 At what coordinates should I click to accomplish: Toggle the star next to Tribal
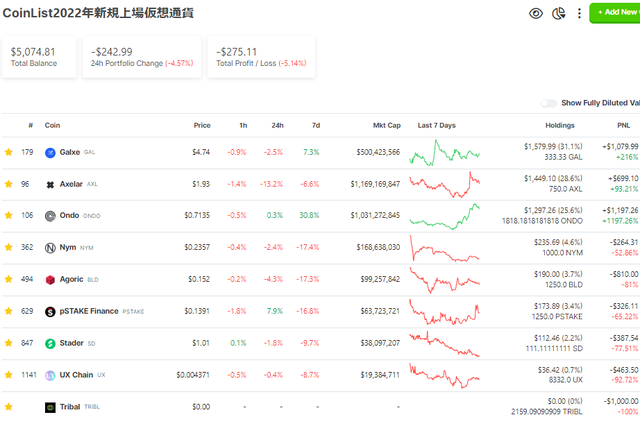pos(9,407)
